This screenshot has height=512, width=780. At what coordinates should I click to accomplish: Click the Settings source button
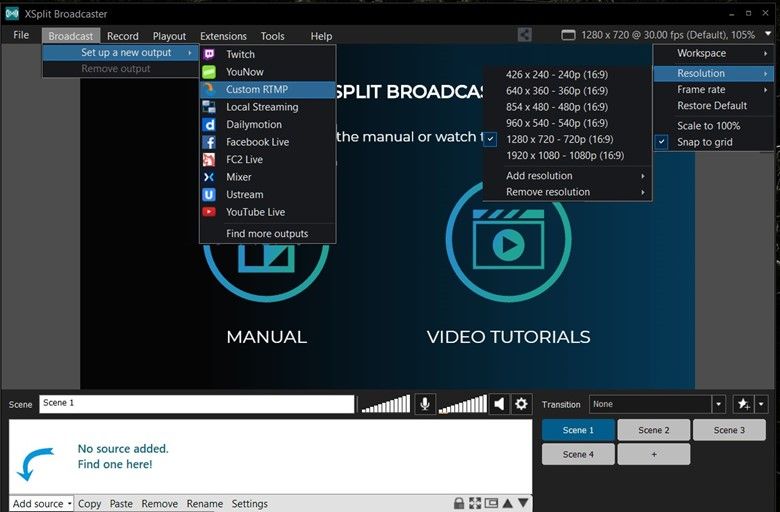(250, 504)
